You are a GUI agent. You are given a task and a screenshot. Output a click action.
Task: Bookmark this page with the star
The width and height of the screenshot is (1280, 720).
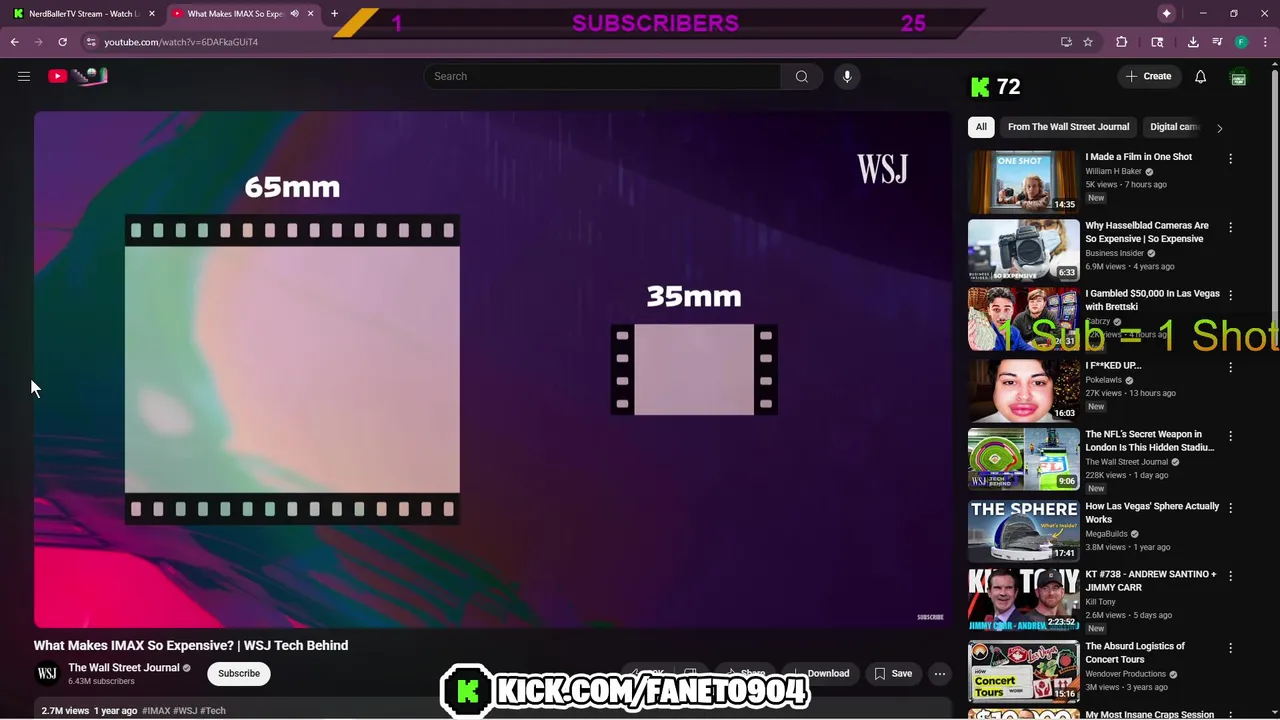coord(1088,42)
